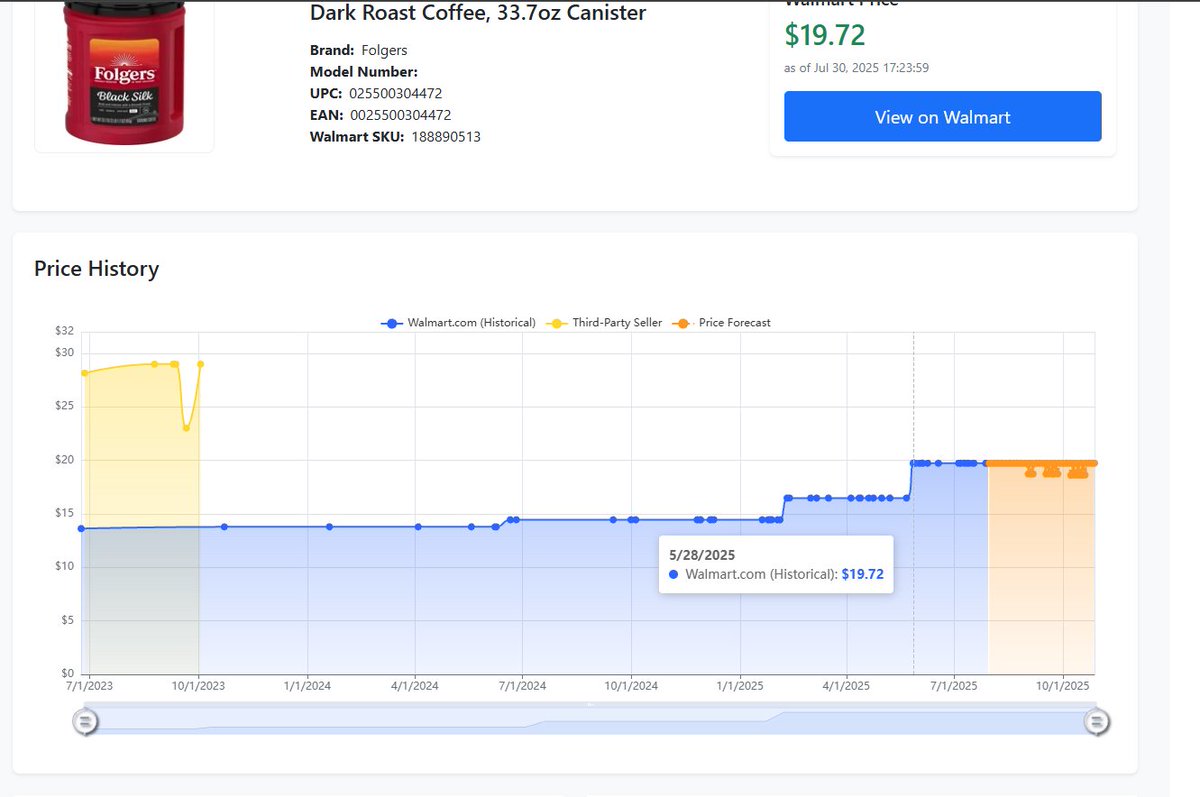Click the 1/1/2025 x-axis label

coord(740,686)
